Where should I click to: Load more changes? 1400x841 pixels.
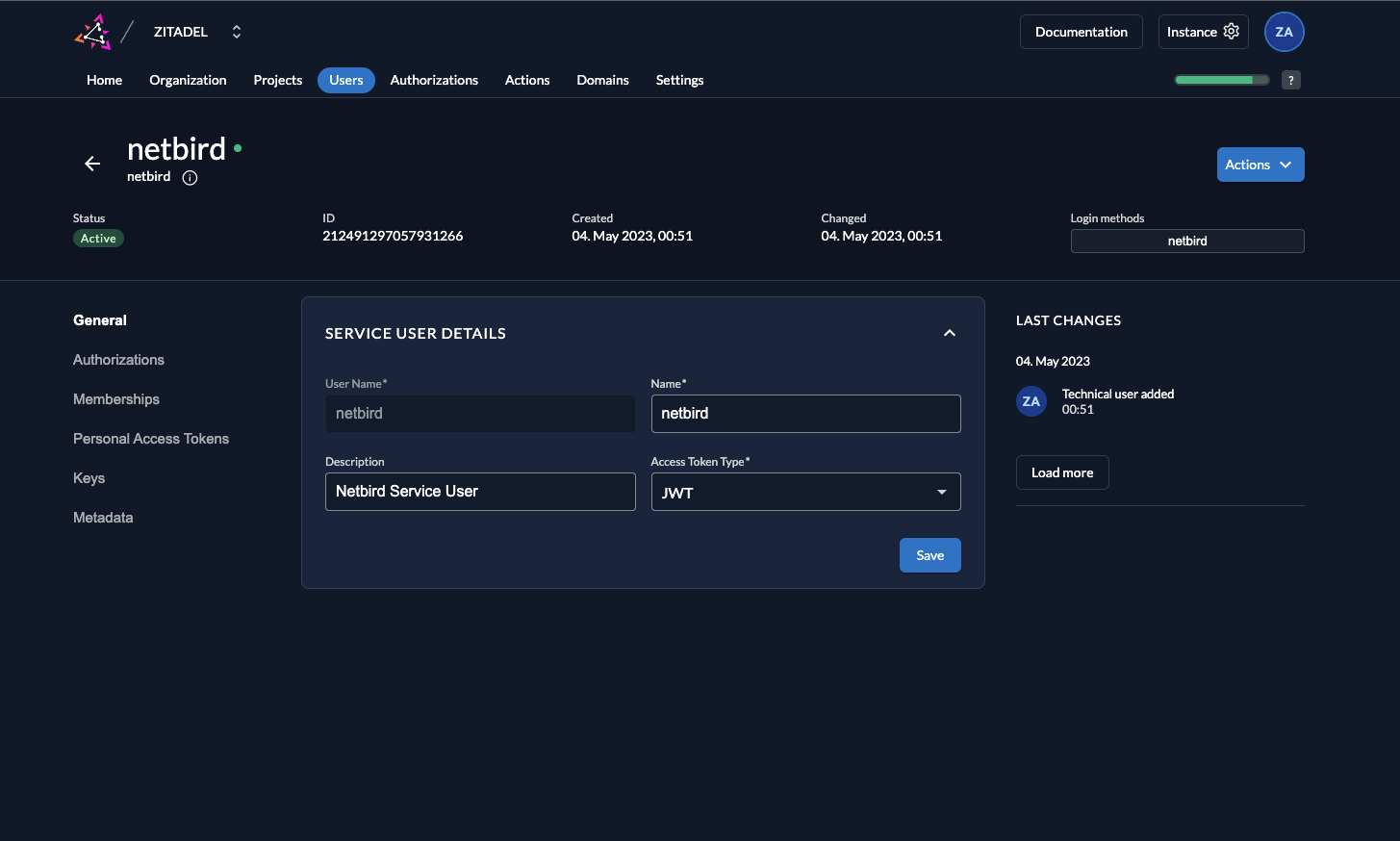[1062, 472]
